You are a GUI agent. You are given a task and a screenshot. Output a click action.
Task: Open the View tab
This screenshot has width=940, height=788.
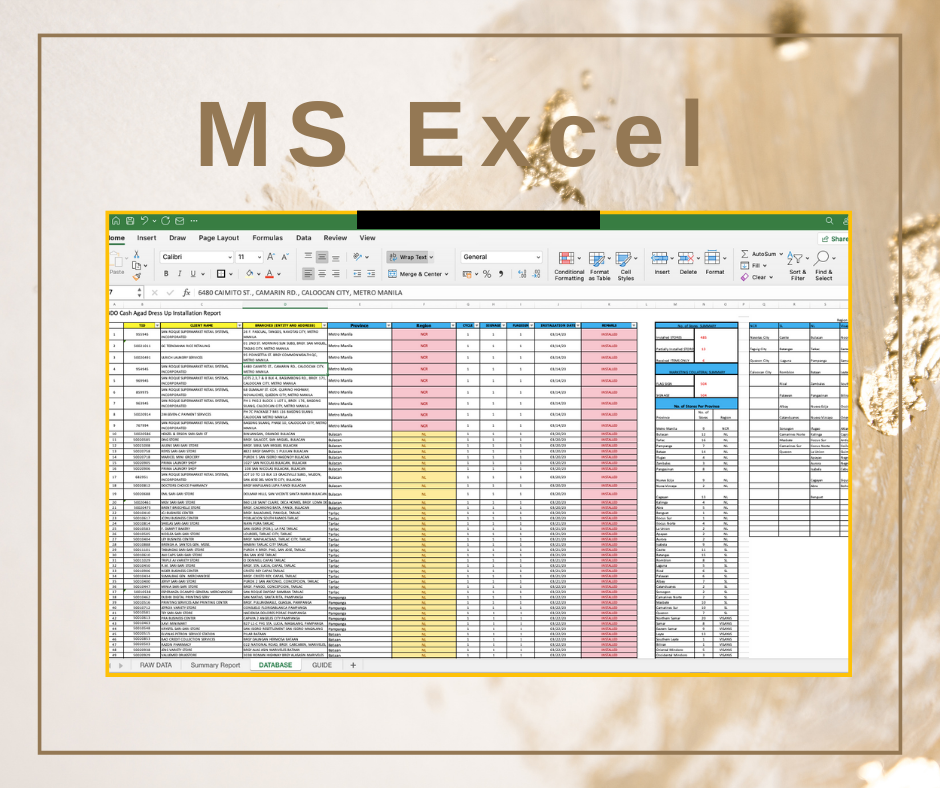(367, 238)
